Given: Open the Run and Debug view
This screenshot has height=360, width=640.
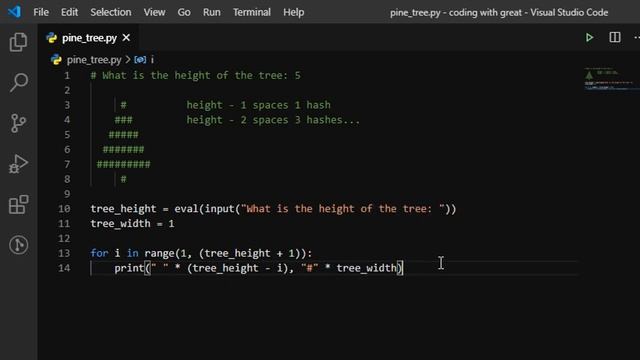Looking at the screenshot, I should [18, 164].
